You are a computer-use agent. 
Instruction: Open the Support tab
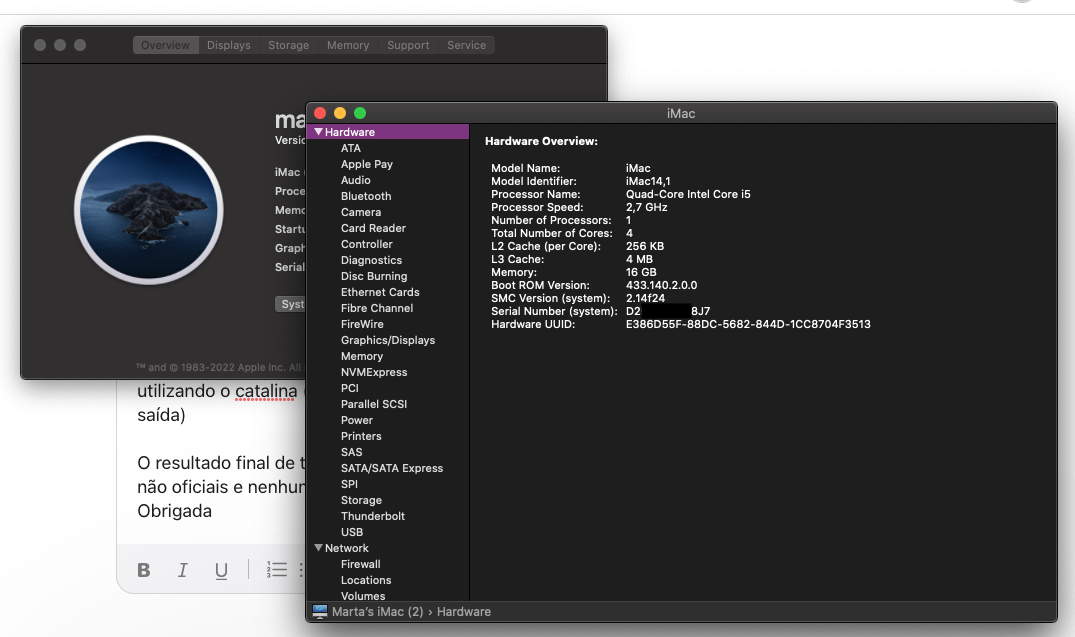coord(408,45)
